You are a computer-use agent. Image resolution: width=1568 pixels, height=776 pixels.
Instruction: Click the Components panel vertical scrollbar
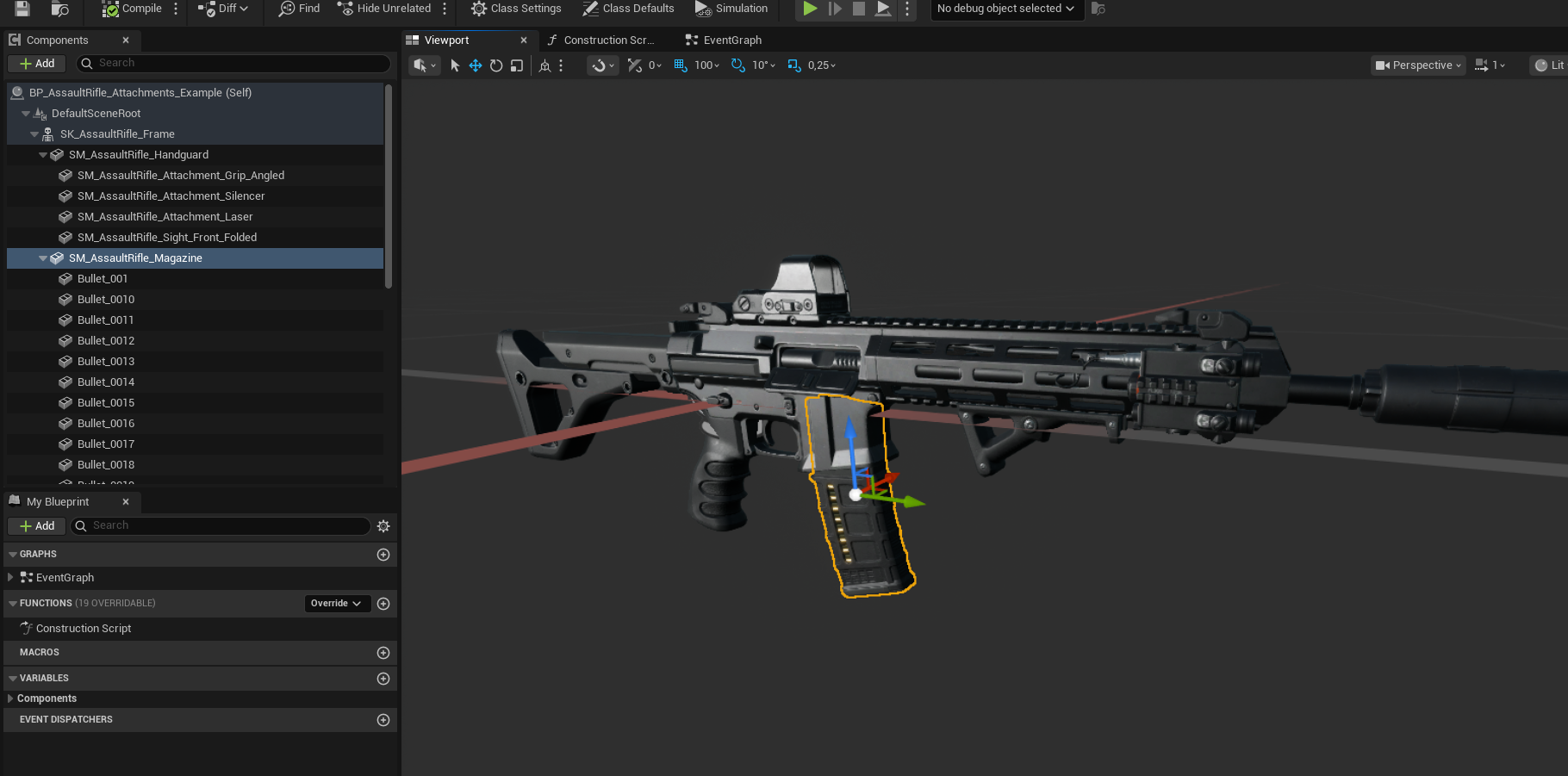(389, 185)
